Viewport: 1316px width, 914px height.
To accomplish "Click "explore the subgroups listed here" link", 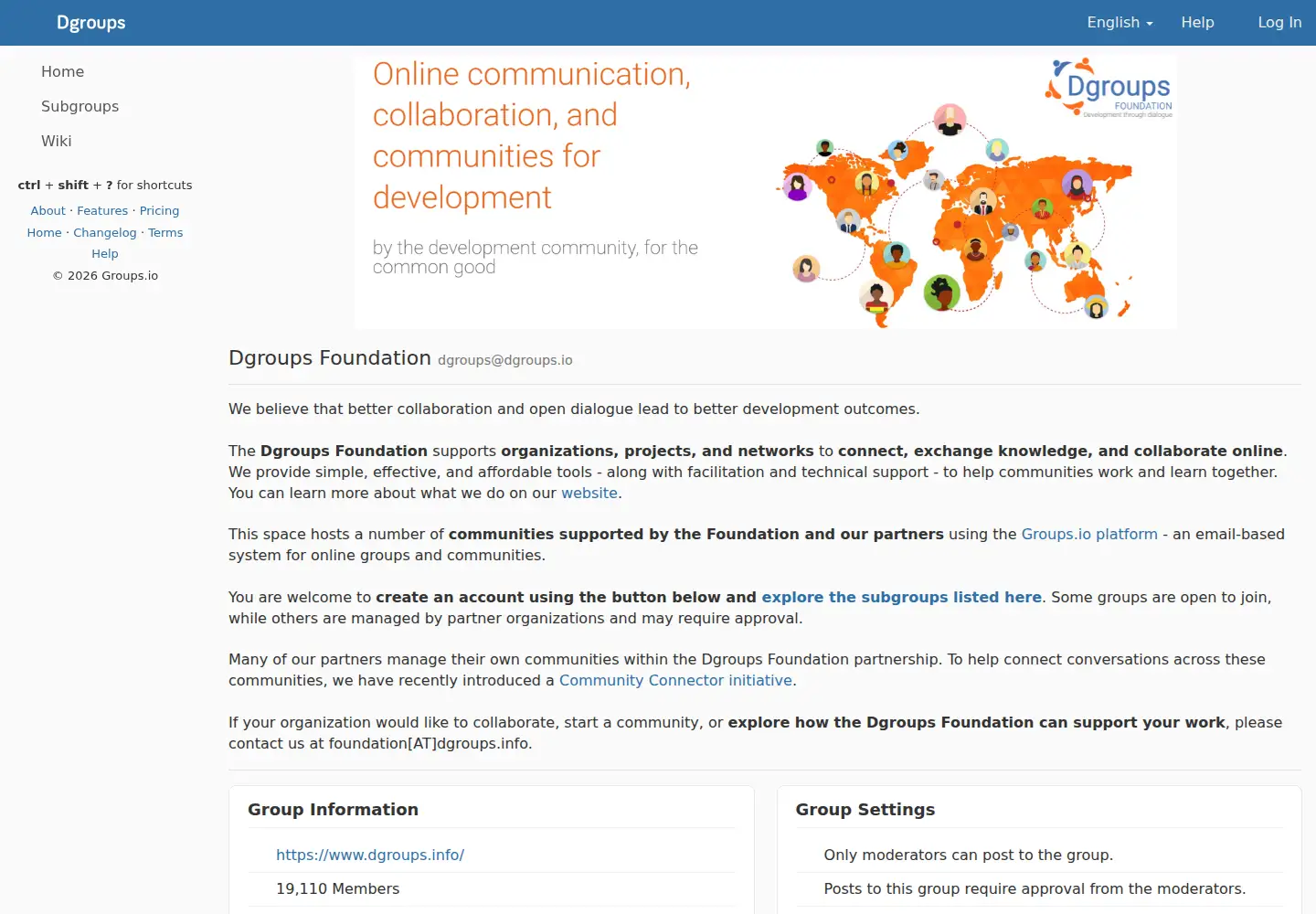I will click(902, 597).
